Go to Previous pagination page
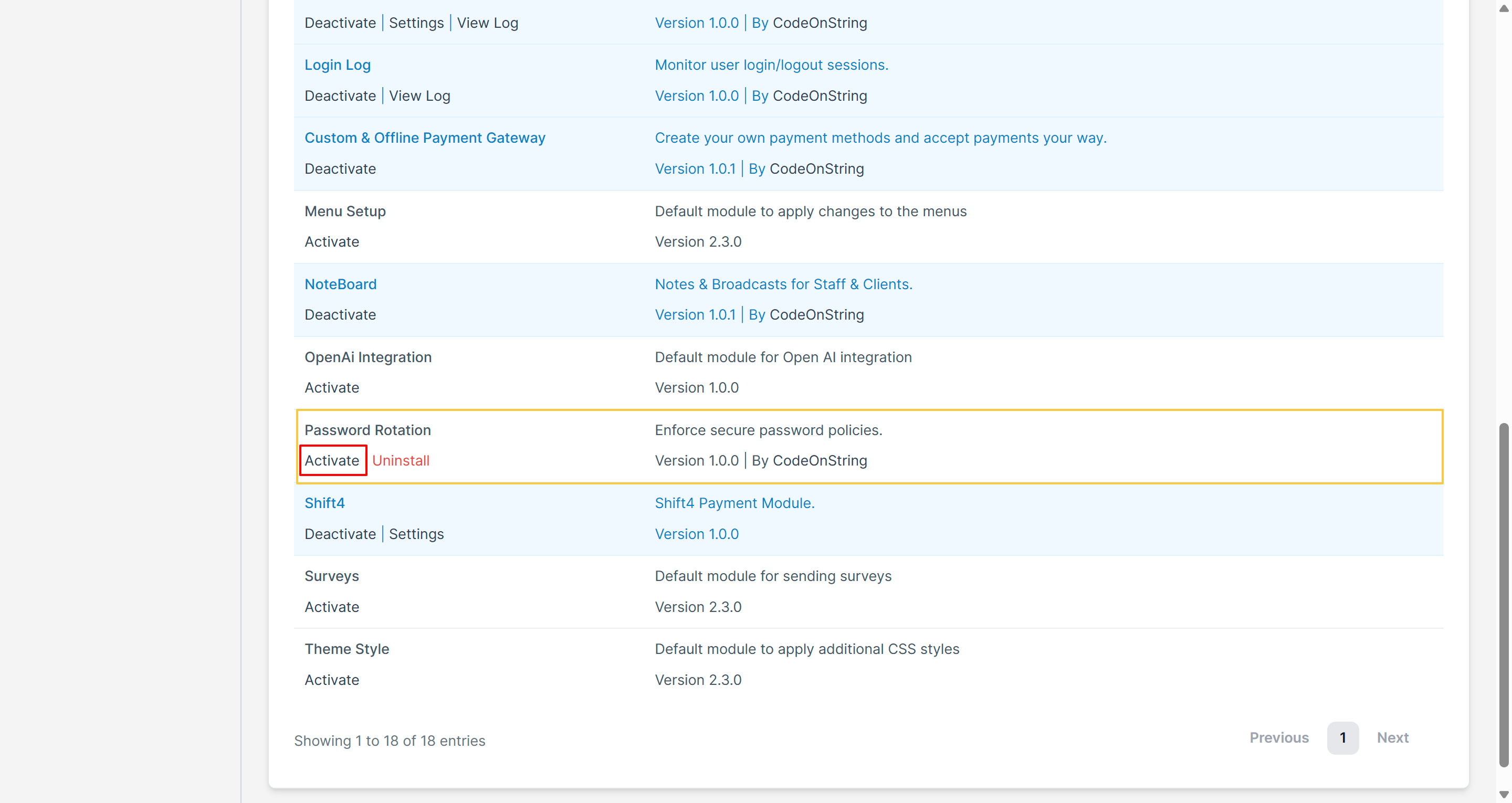The height and width of the screenshot is (803, 1512). click(x=1278, y=738)
